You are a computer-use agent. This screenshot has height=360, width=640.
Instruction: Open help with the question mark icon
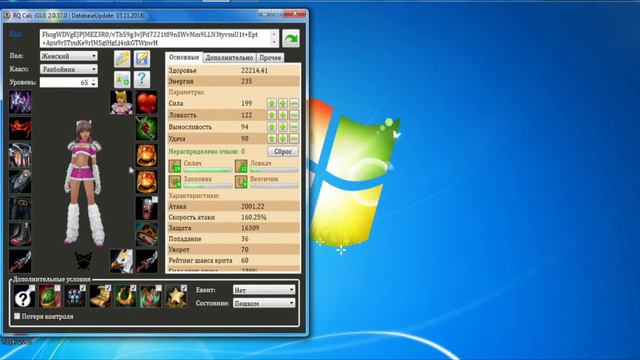click(x=142, y=79)
